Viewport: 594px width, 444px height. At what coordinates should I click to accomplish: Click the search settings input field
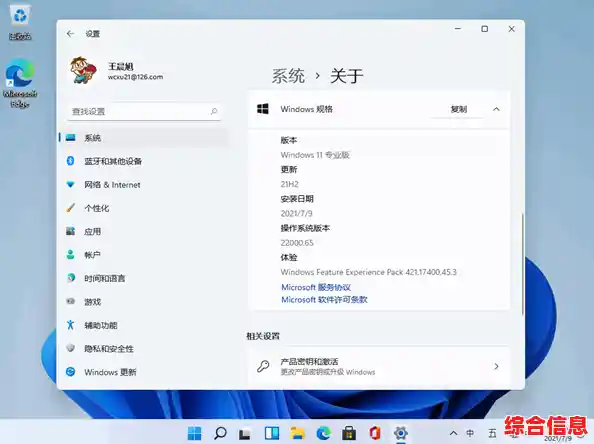tap(144, 111)
